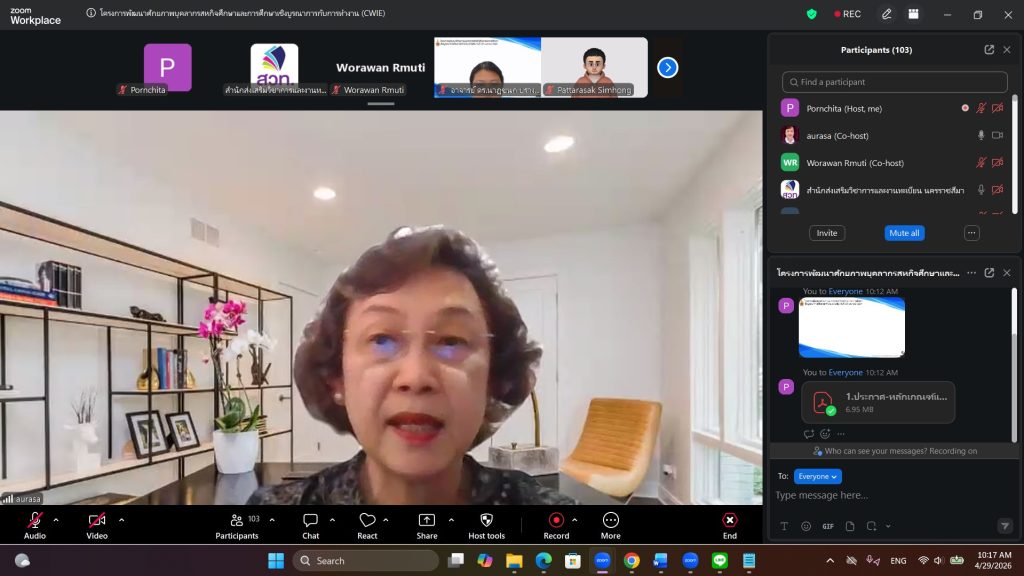Click the Mute all button

pos(904,233)
